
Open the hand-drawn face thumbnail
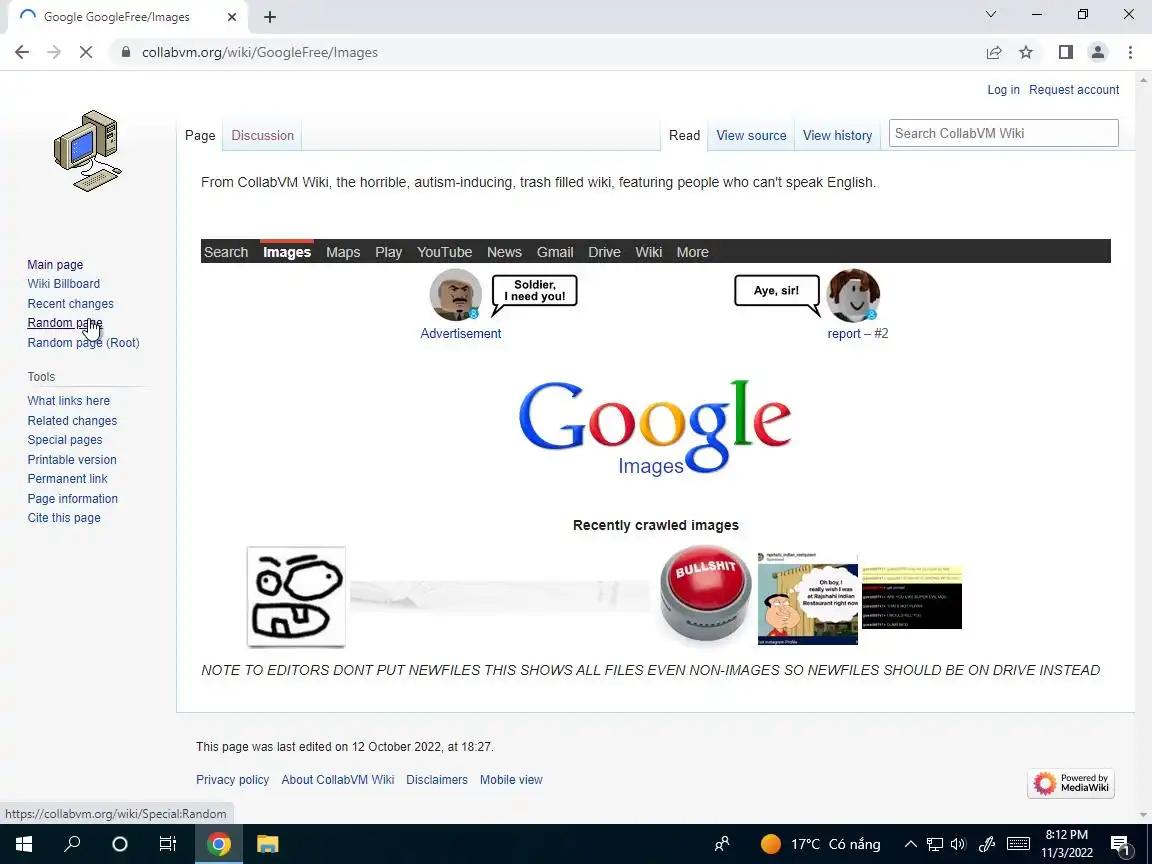296,597
